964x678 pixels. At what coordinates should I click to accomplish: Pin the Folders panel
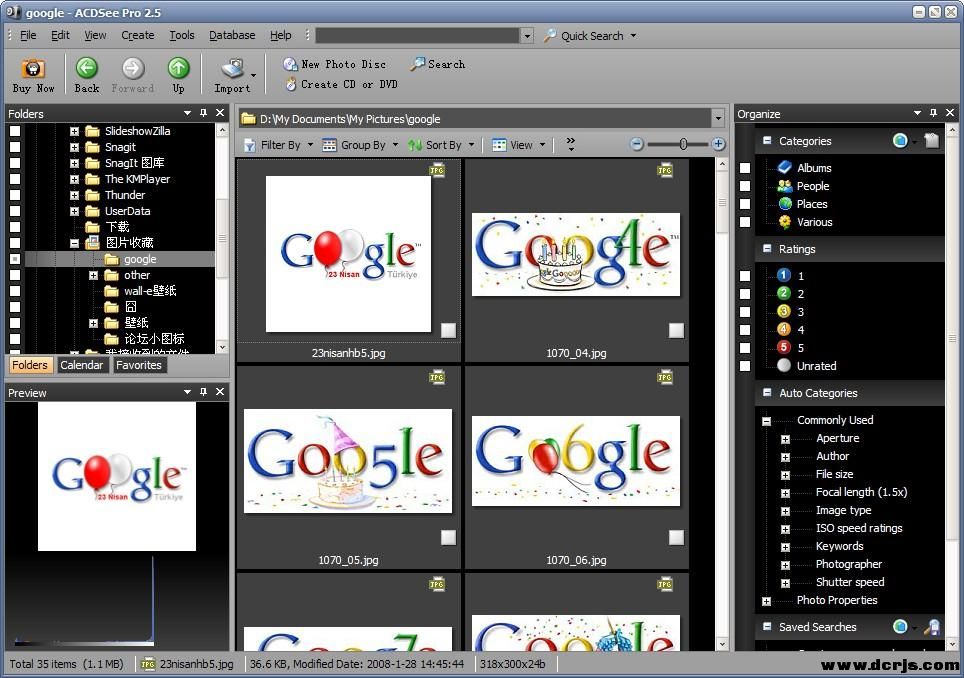[203, 113]
